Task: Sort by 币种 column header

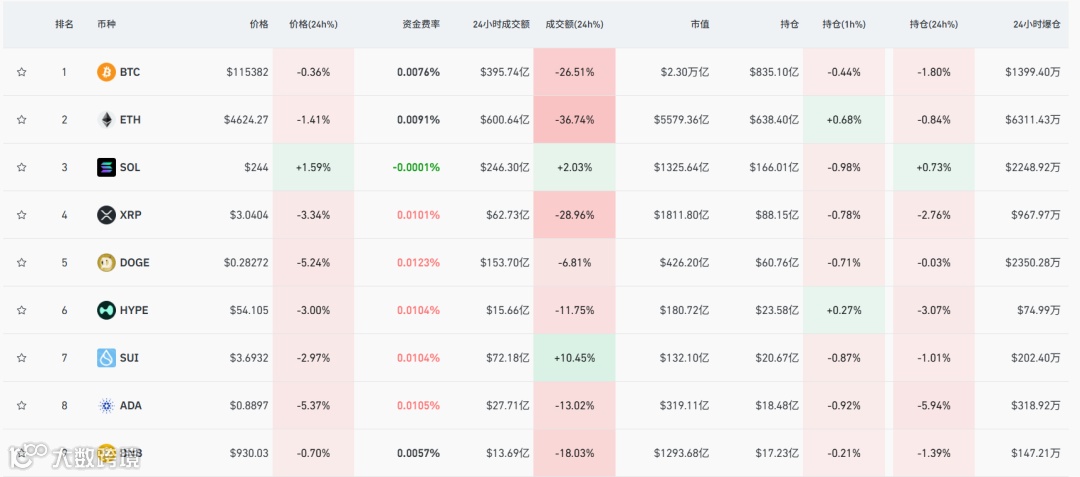Action: [x=106, y=24]
